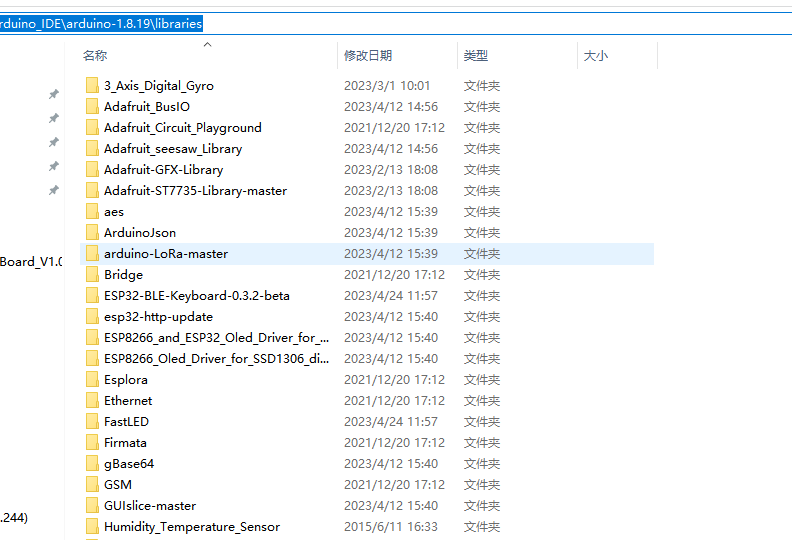Select the FastLED folder name
The width and height of the screenshot is (792, 540).
(126, 422)
